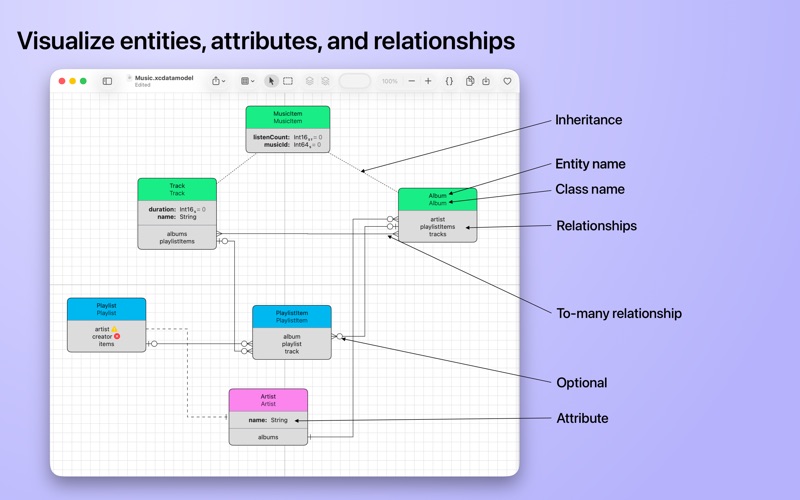Click the red error icon beside creator
Viewport: 800px width, 500px height.
coord(117,337)
